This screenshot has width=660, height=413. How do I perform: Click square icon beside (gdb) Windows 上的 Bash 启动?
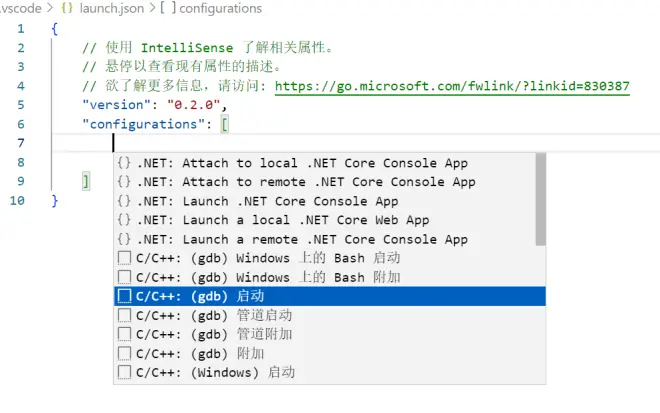(x=124, y=258)
